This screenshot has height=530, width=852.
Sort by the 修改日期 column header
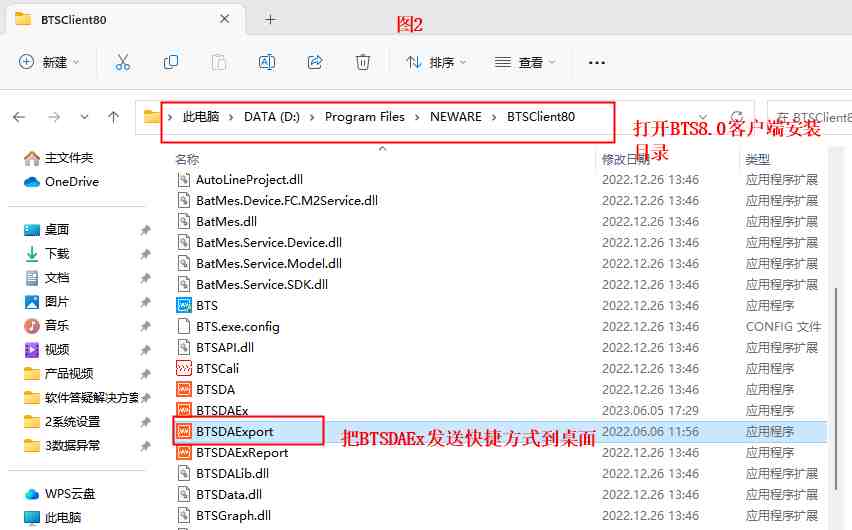(x=625, y=159)
